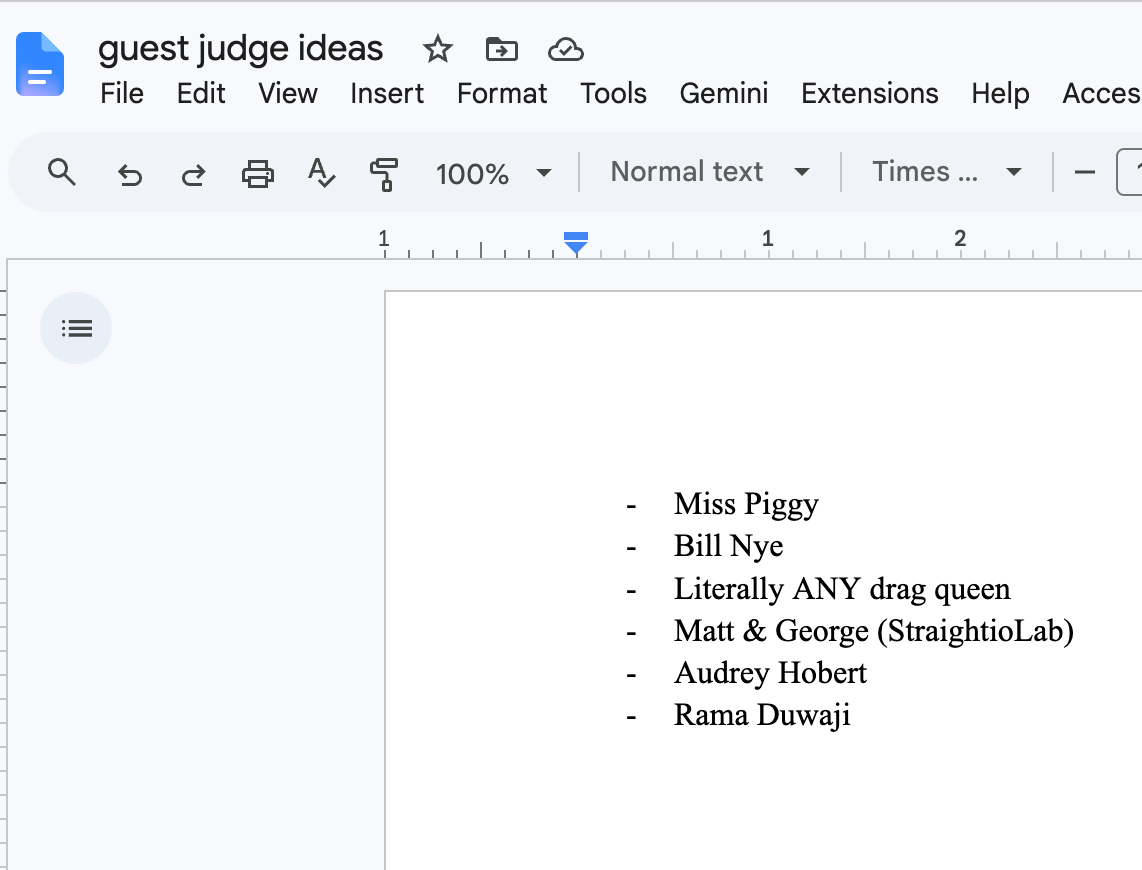Open the Times font family dropdown
The image size is (1142, 870).
947,173
